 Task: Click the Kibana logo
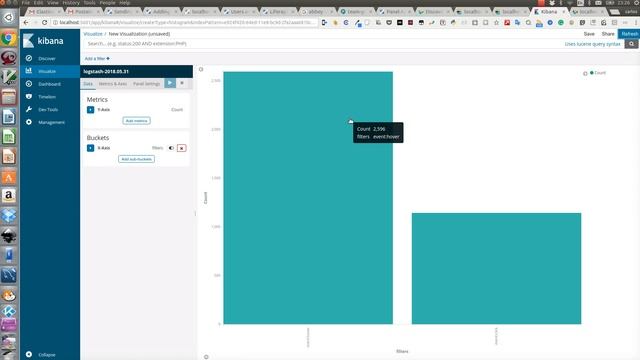pyautogui.click(x=43, y=41)
